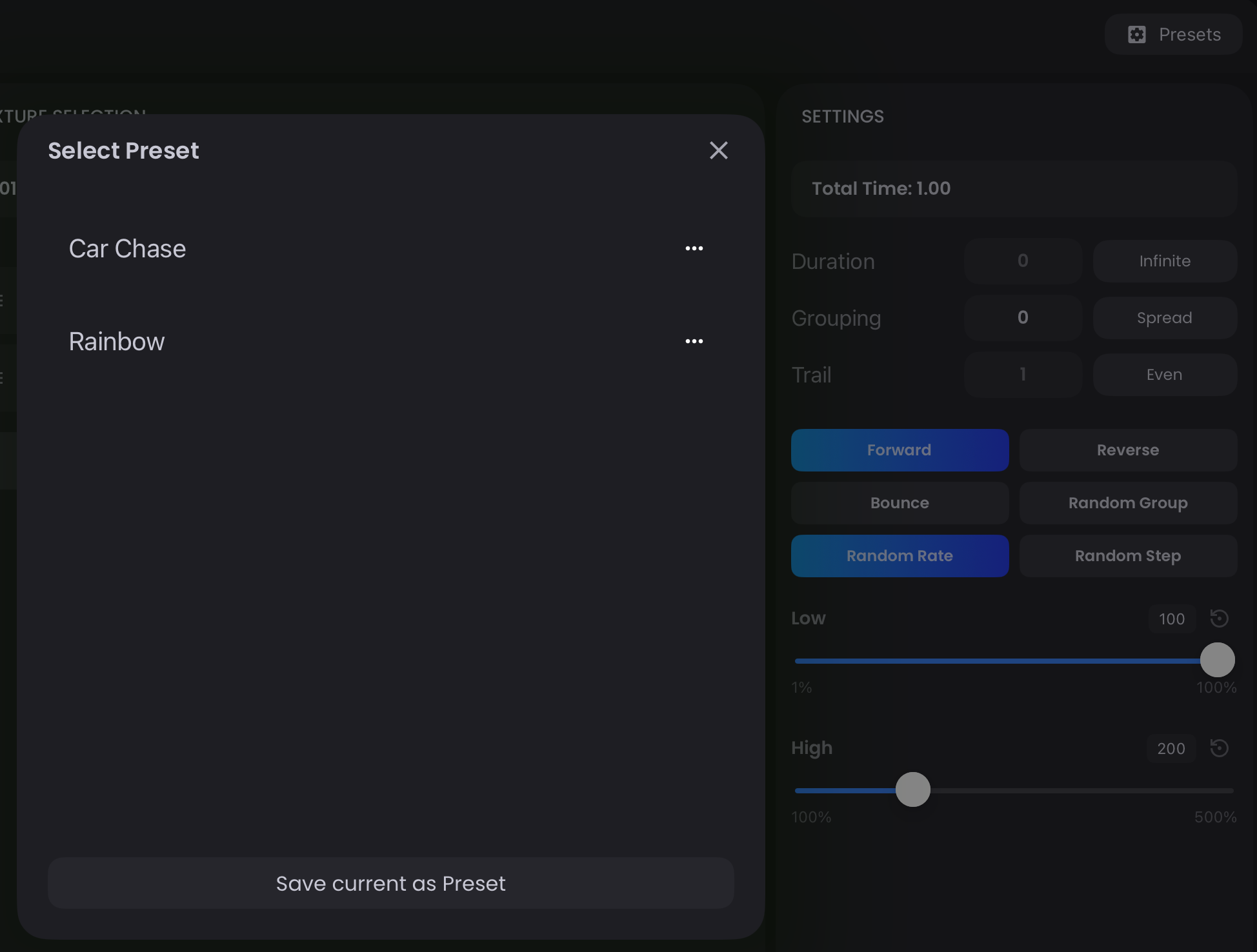Reset the Low value using its reset icon

tap(1220, 618)
